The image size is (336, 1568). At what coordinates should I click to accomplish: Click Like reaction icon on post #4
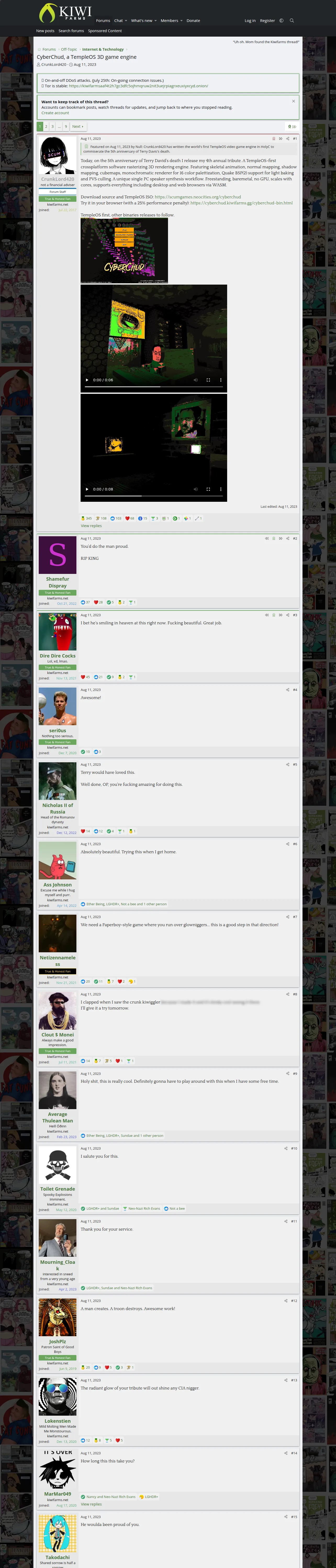pyautogui.click(x=96, y=752)
